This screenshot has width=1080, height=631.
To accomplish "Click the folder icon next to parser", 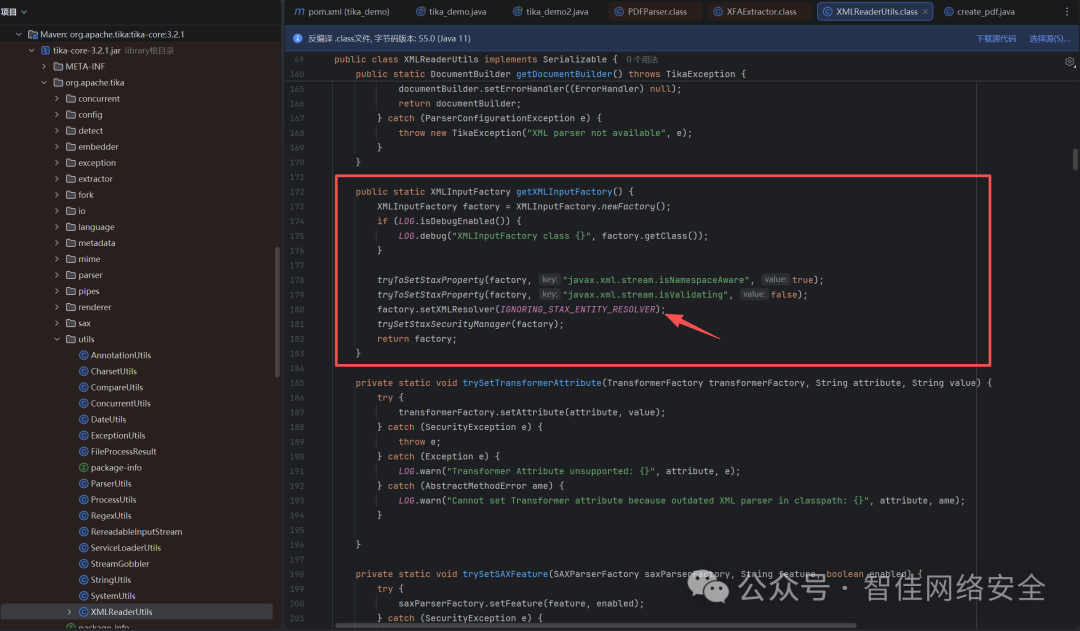I will click(x=71, y=275).
